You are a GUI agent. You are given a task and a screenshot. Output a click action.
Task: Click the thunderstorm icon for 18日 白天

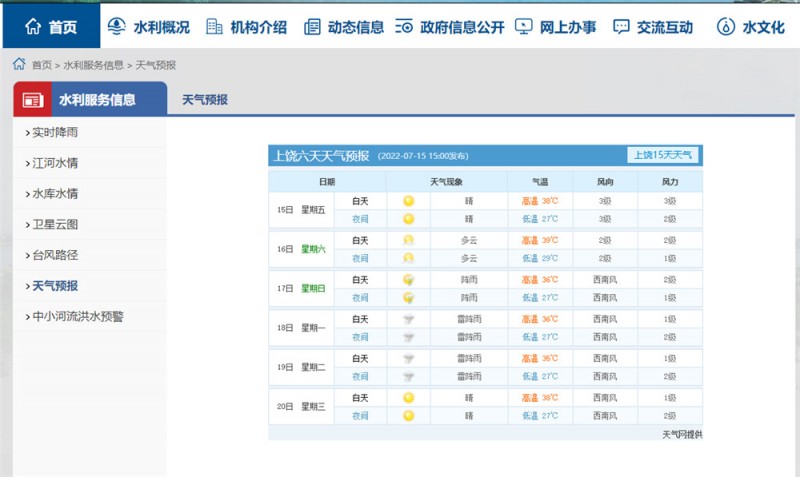(x=408, y=319)
